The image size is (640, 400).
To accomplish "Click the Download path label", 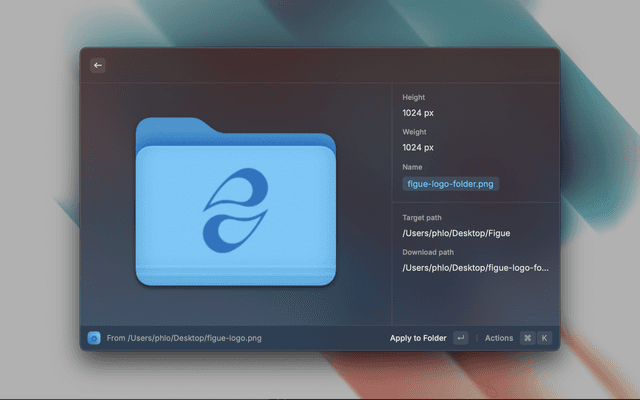I will (x=428, y=252).
